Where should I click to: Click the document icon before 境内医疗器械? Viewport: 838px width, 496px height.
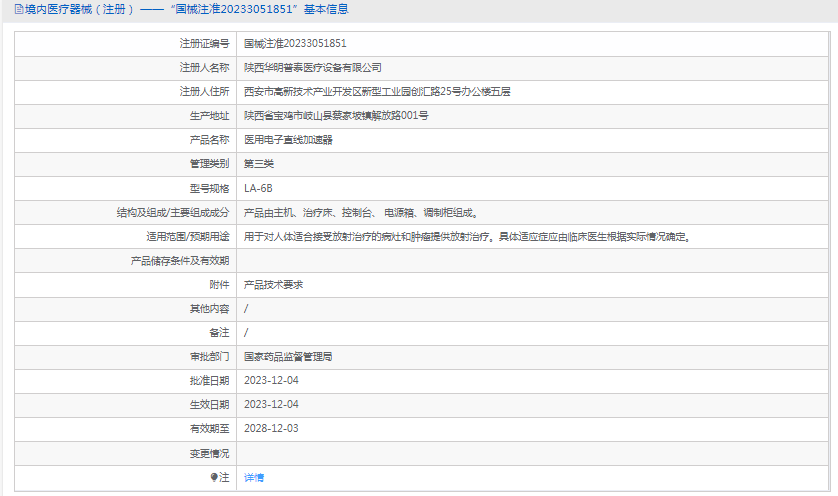[x=19, y=9]
